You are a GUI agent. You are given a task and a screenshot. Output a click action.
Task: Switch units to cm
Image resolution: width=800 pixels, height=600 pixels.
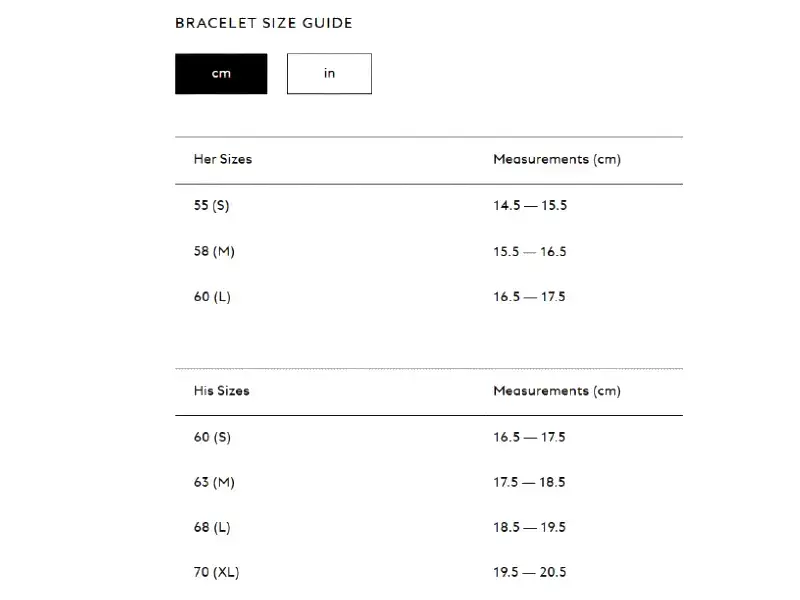tap(221, 74)
